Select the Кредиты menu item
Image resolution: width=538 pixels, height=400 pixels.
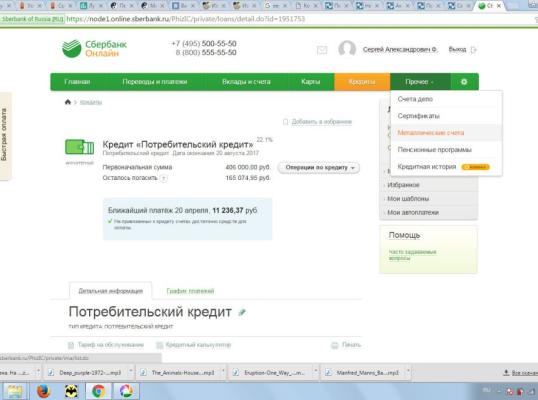pos(362,82)
